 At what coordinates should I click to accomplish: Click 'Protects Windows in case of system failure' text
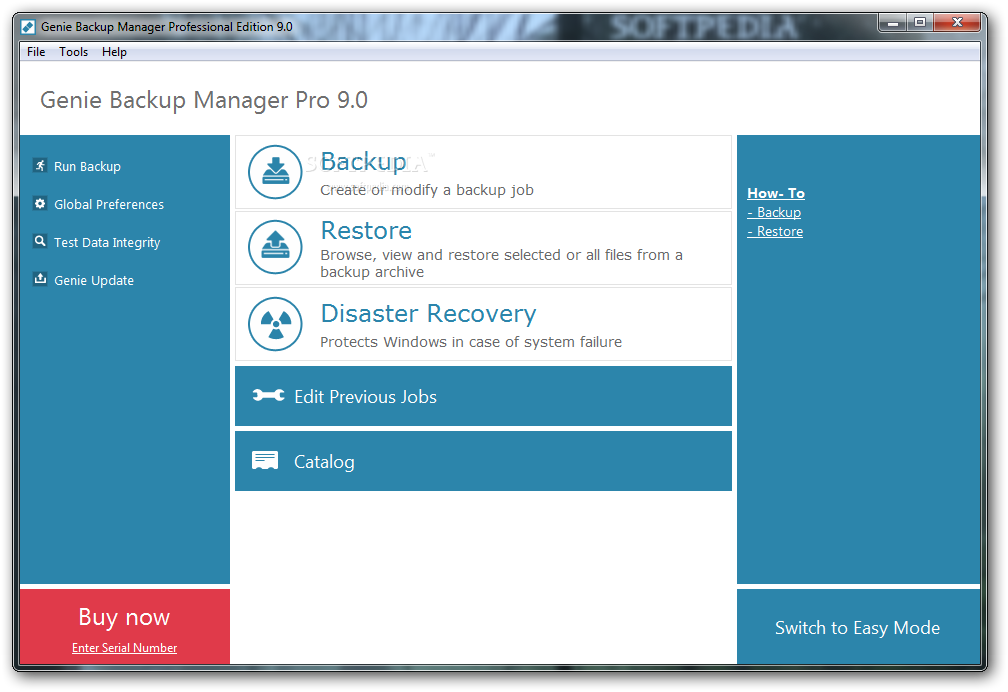click(x=471, y=342)
